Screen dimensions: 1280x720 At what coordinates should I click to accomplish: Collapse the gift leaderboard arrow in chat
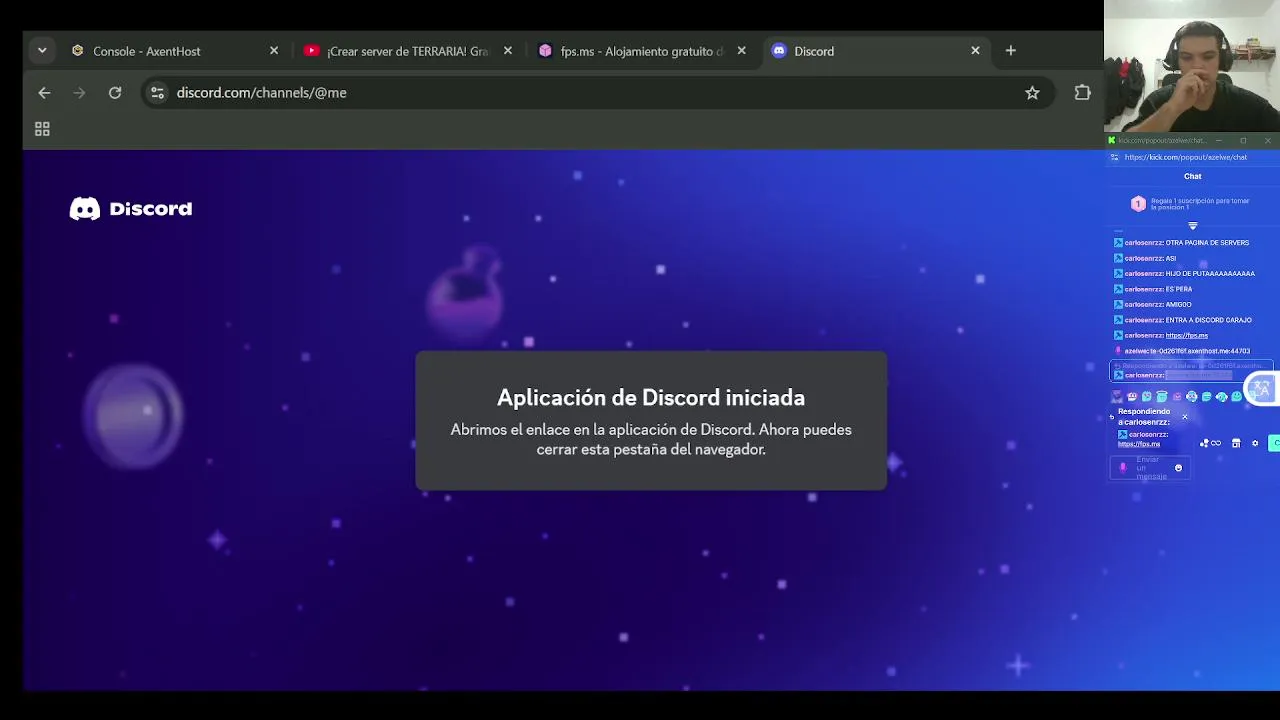point(1192,226)
